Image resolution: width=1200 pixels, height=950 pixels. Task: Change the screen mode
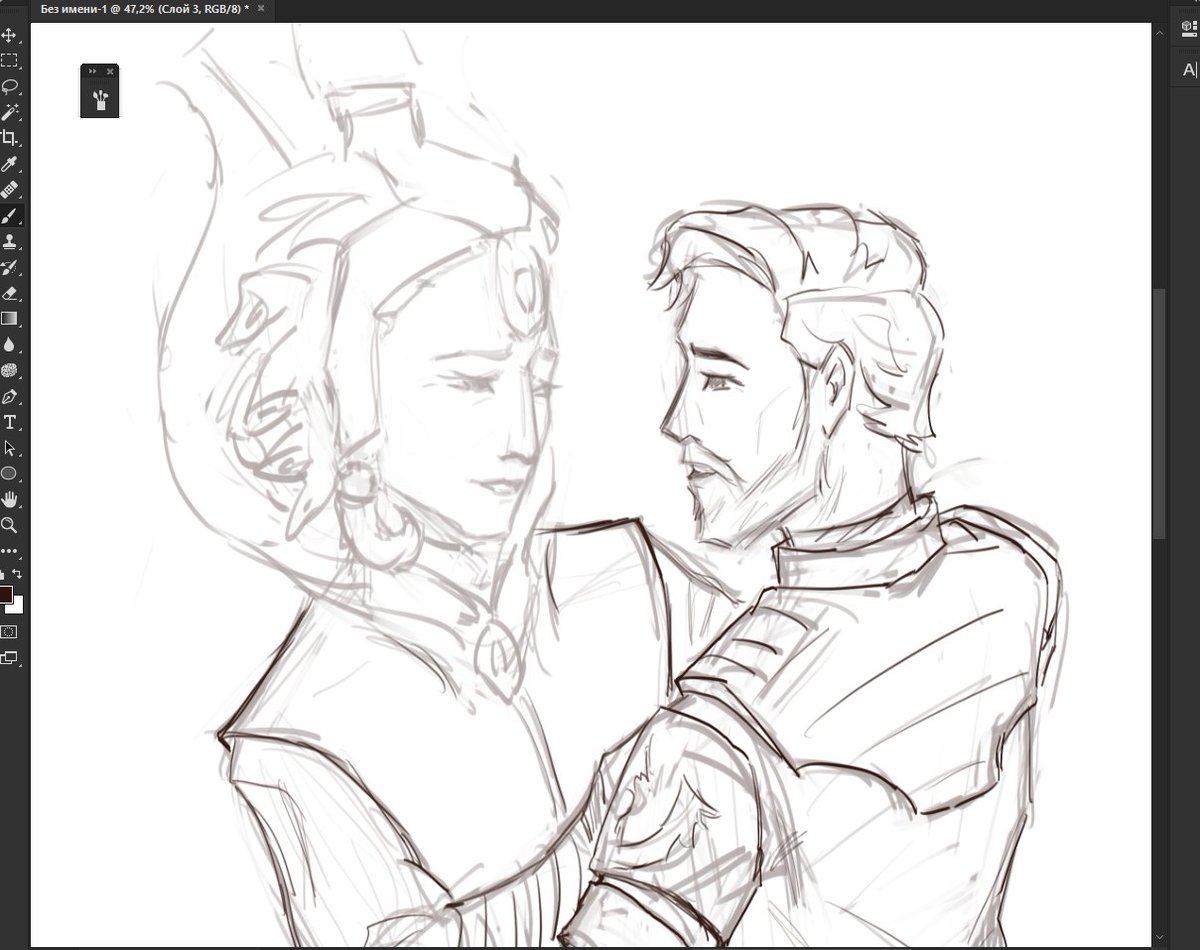(9, 657)
